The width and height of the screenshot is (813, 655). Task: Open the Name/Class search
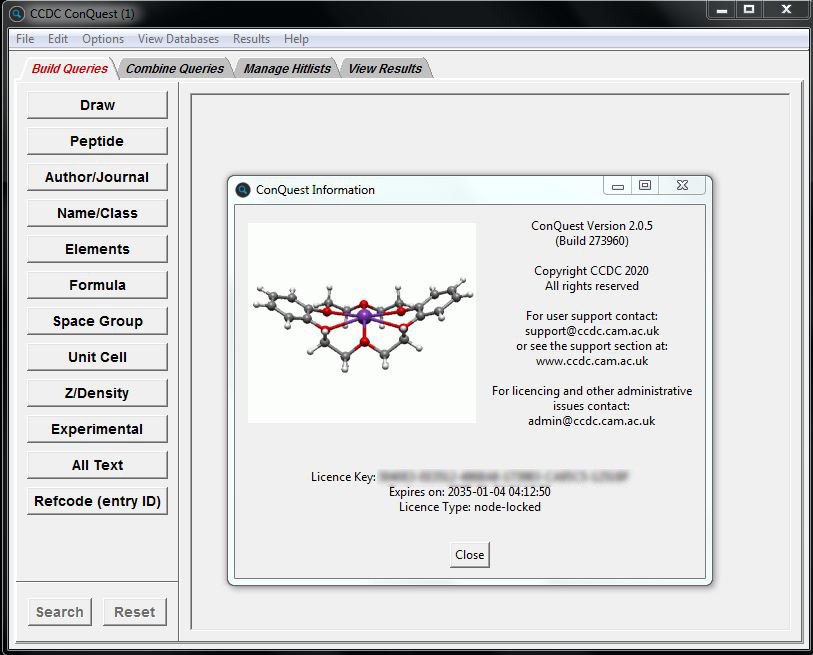[x=97, y=213]
